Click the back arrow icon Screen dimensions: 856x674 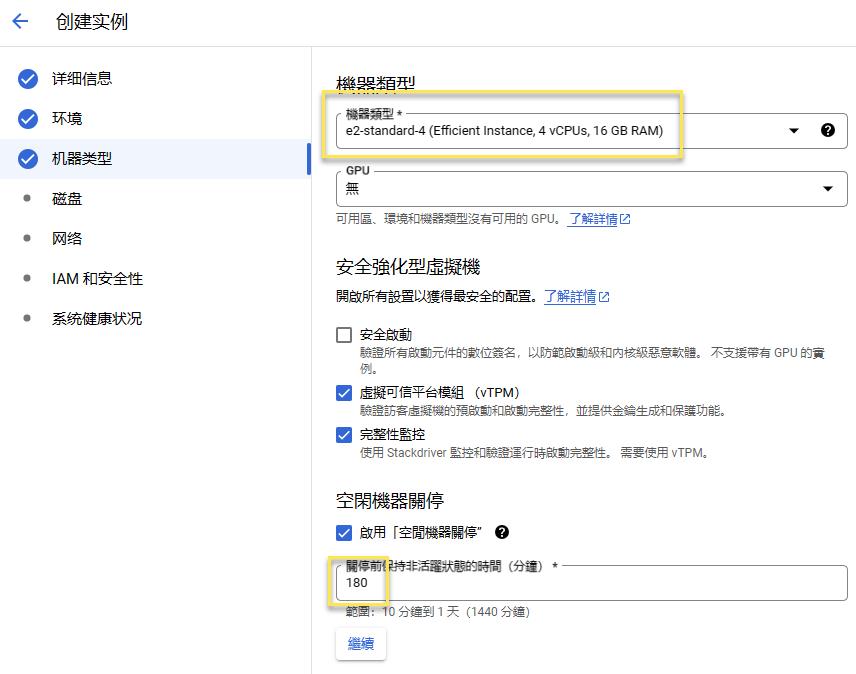click(x=20, y=21)
